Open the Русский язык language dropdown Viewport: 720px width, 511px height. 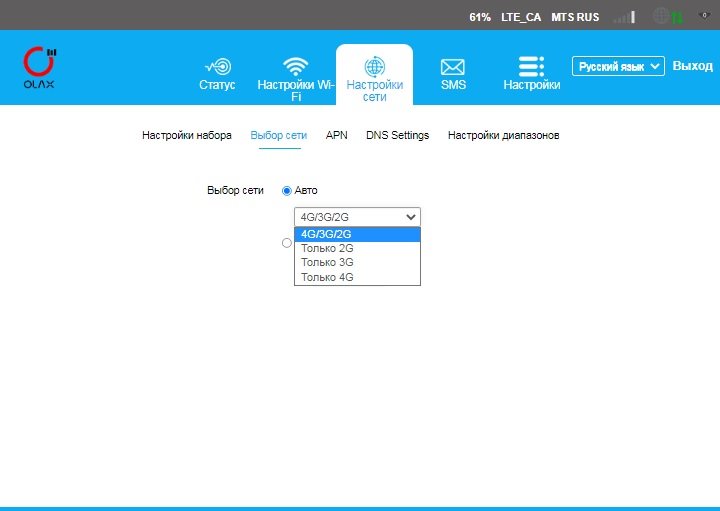coord(618,66)
